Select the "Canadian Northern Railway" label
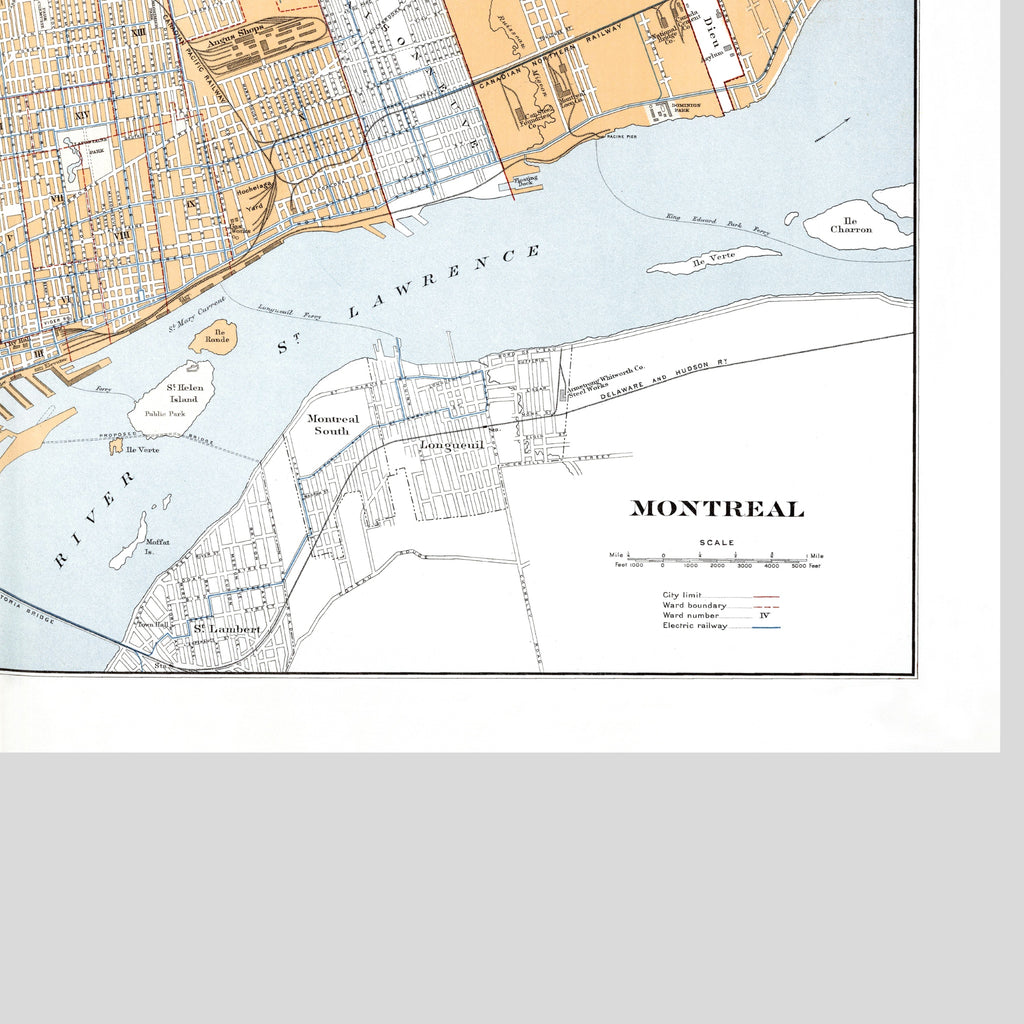Viewport: 1024px width, 1024px height. tap(550, 57)
